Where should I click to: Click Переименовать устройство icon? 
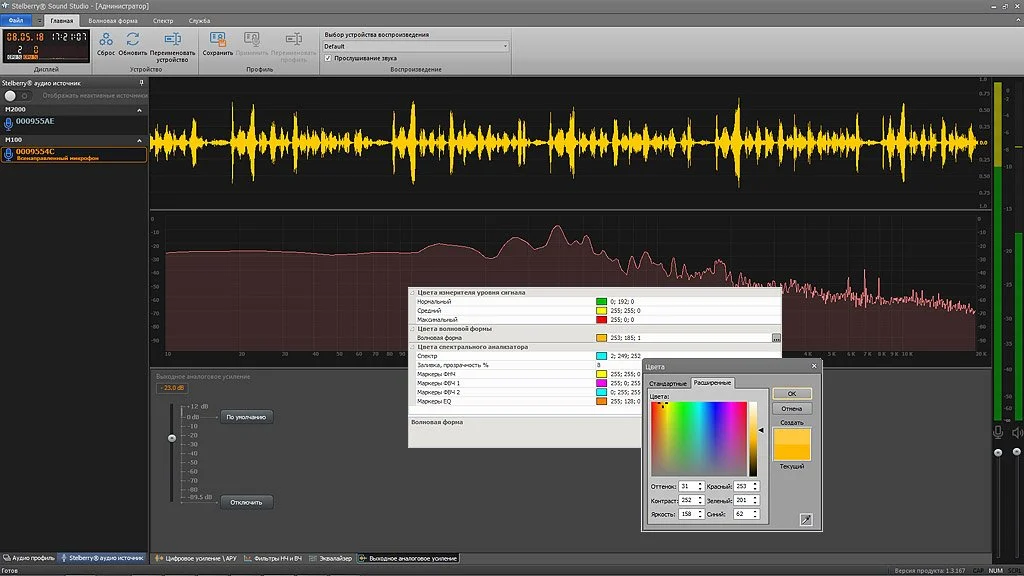click(x=172, y=40)
